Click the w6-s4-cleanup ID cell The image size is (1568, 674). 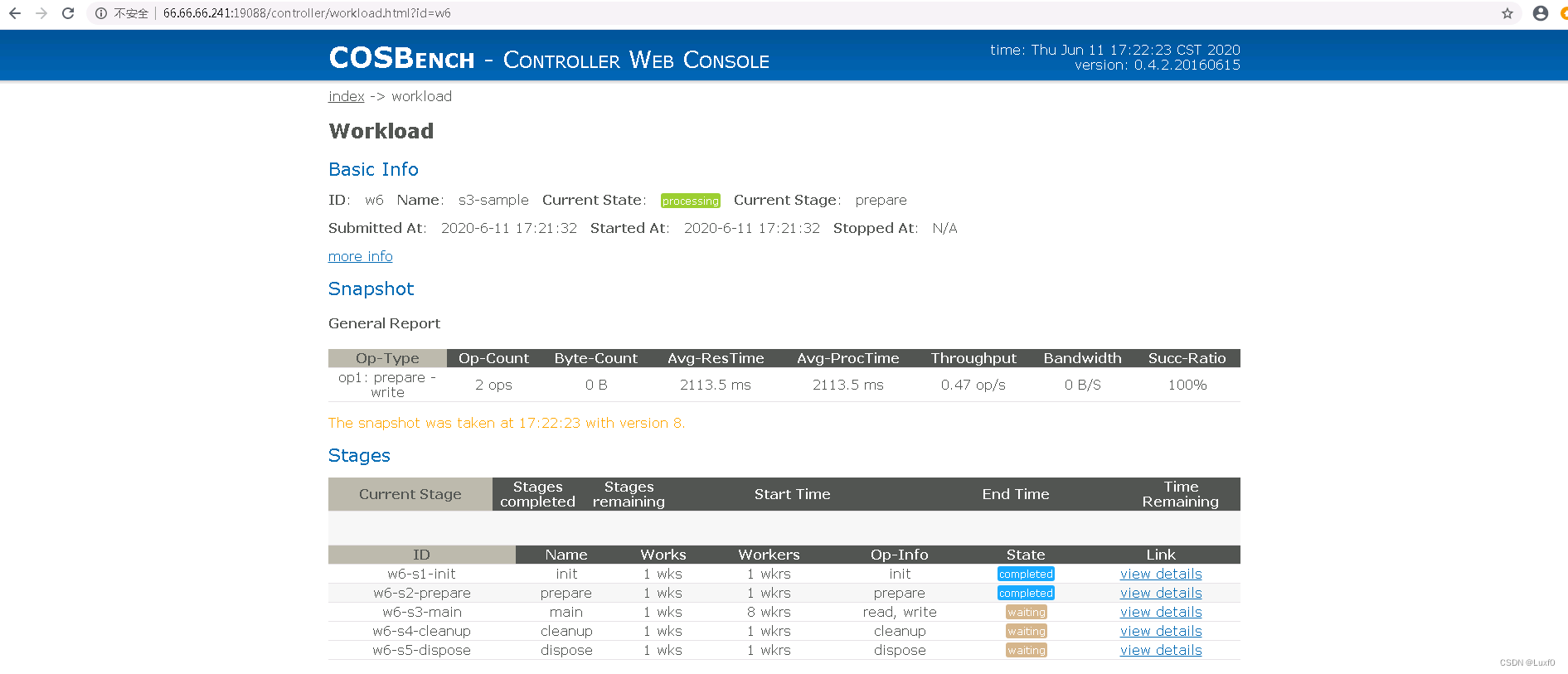pyautogui.click(x=421, y=631)
